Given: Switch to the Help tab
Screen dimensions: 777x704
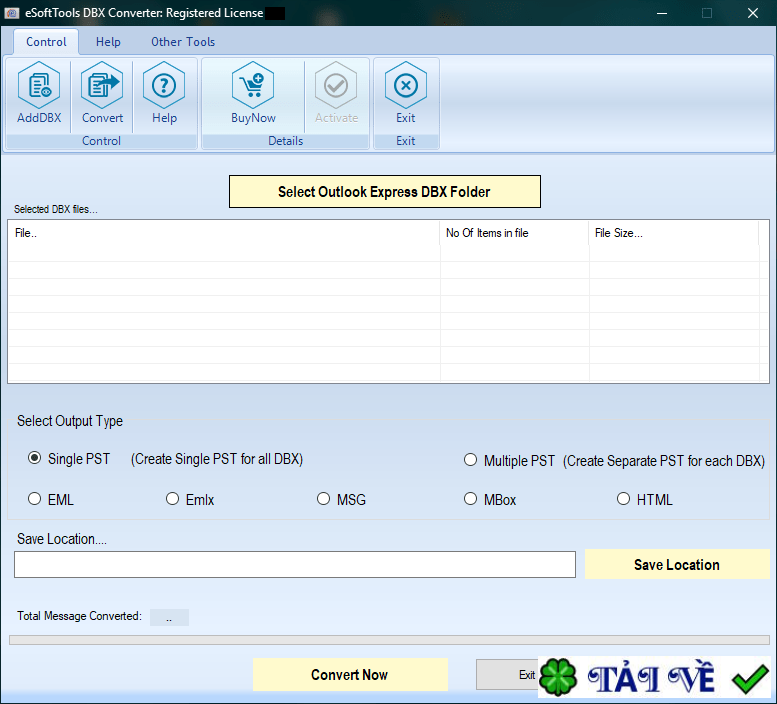Looking at the screenshot, I should (108, 42).
